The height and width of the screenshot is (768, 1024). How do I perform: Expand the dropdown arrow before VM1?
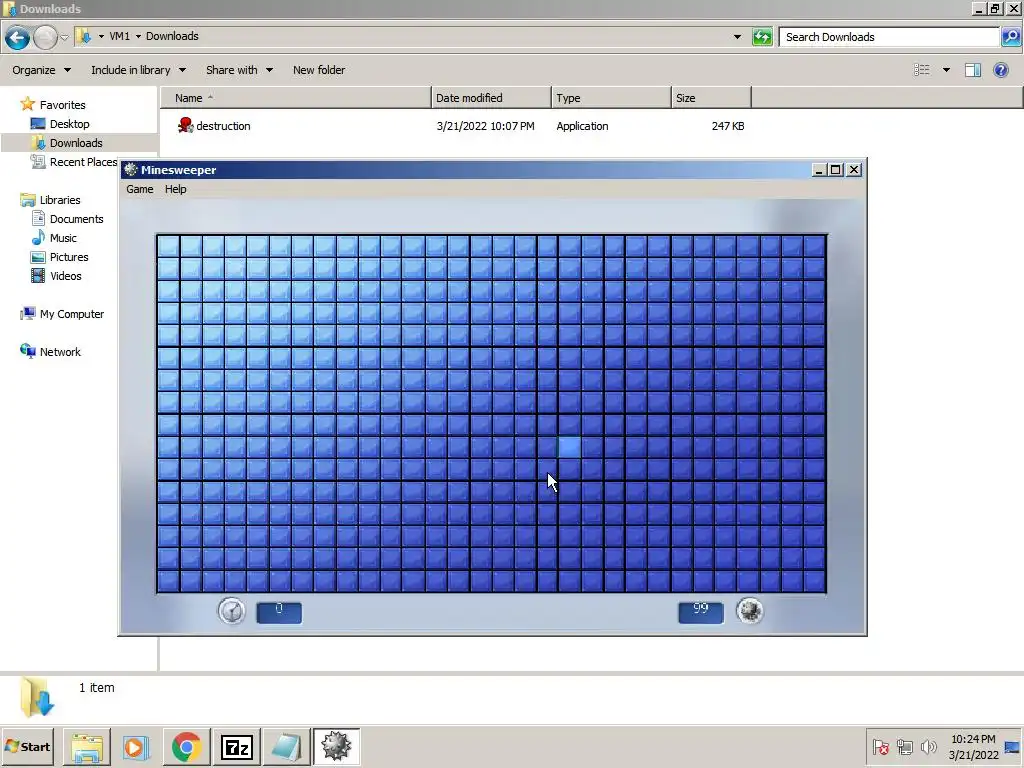101,37
